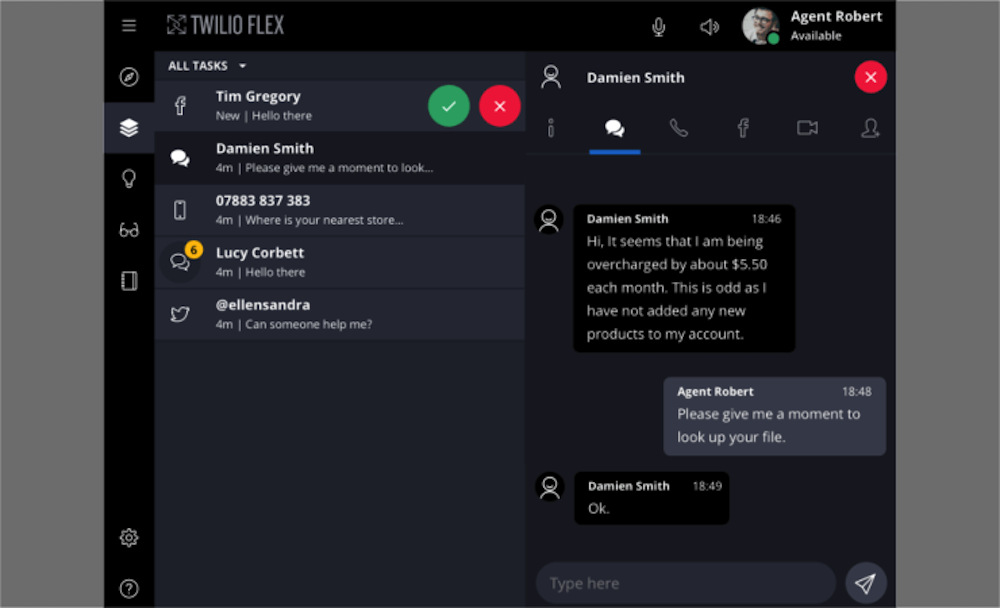The width and height of the screenshot is (1000, 608).
Task: Mute the microphone icon in header
Action: pyautogui.click(x=659, y=27)
